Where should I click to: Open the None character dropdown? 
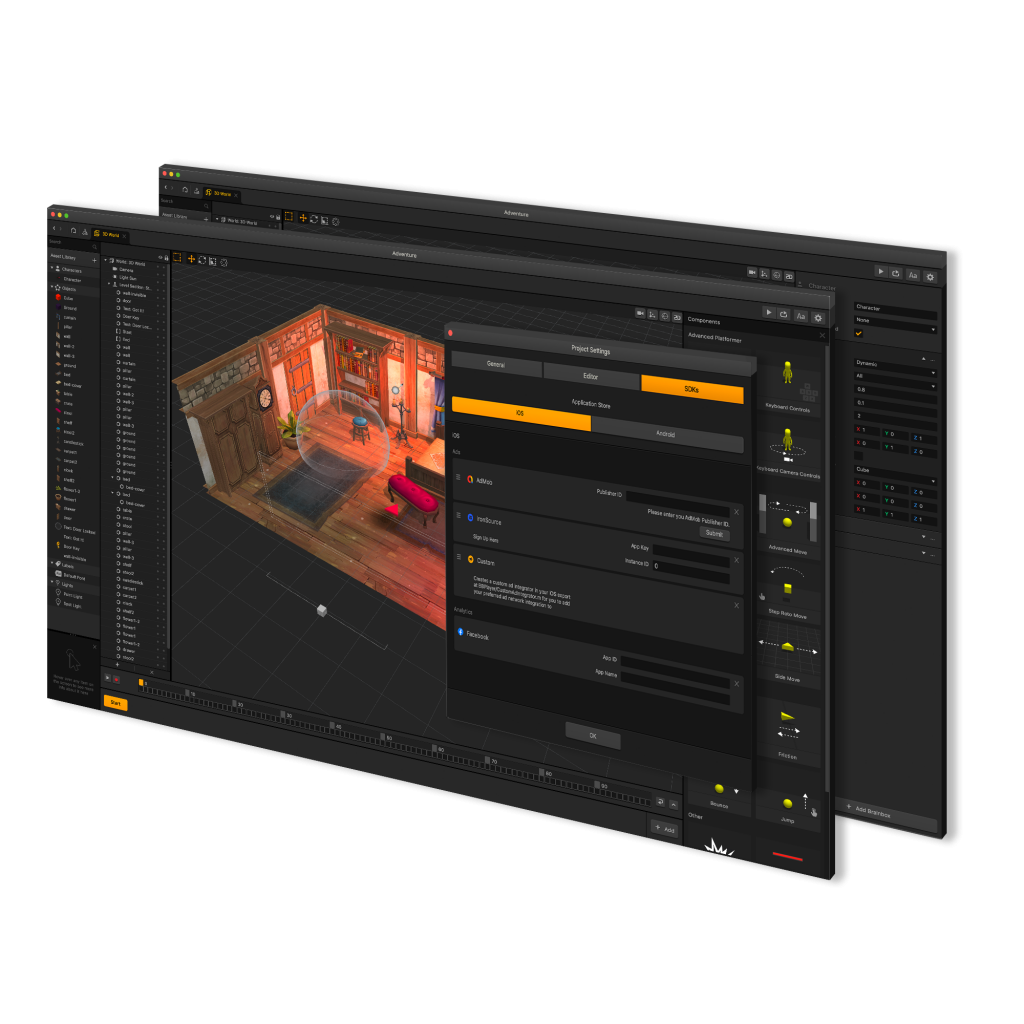click(893, 321)
